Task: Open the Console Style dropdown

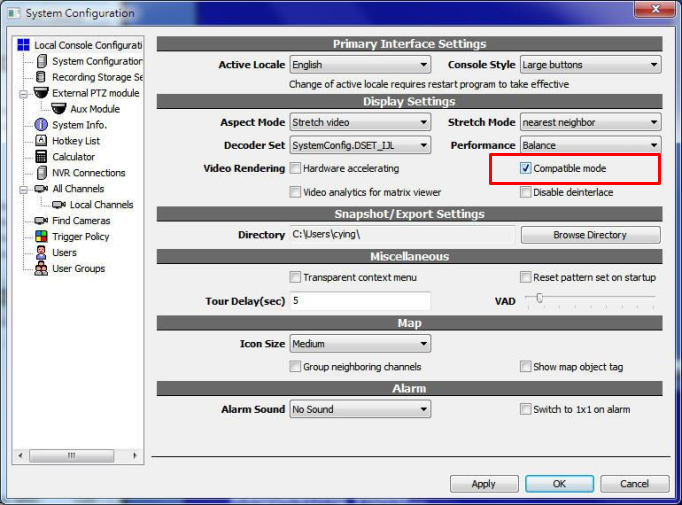Action: [x=590, y=64]
